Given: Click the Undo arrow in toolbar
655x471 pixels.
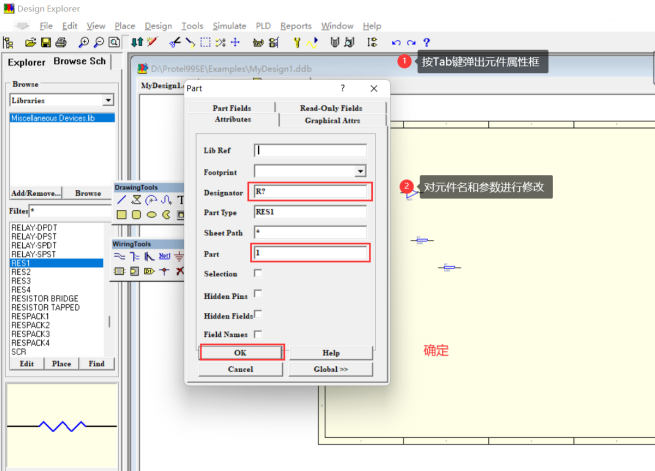Looking at the screenshot, I should pyautogui.click(x=396, y=43).
